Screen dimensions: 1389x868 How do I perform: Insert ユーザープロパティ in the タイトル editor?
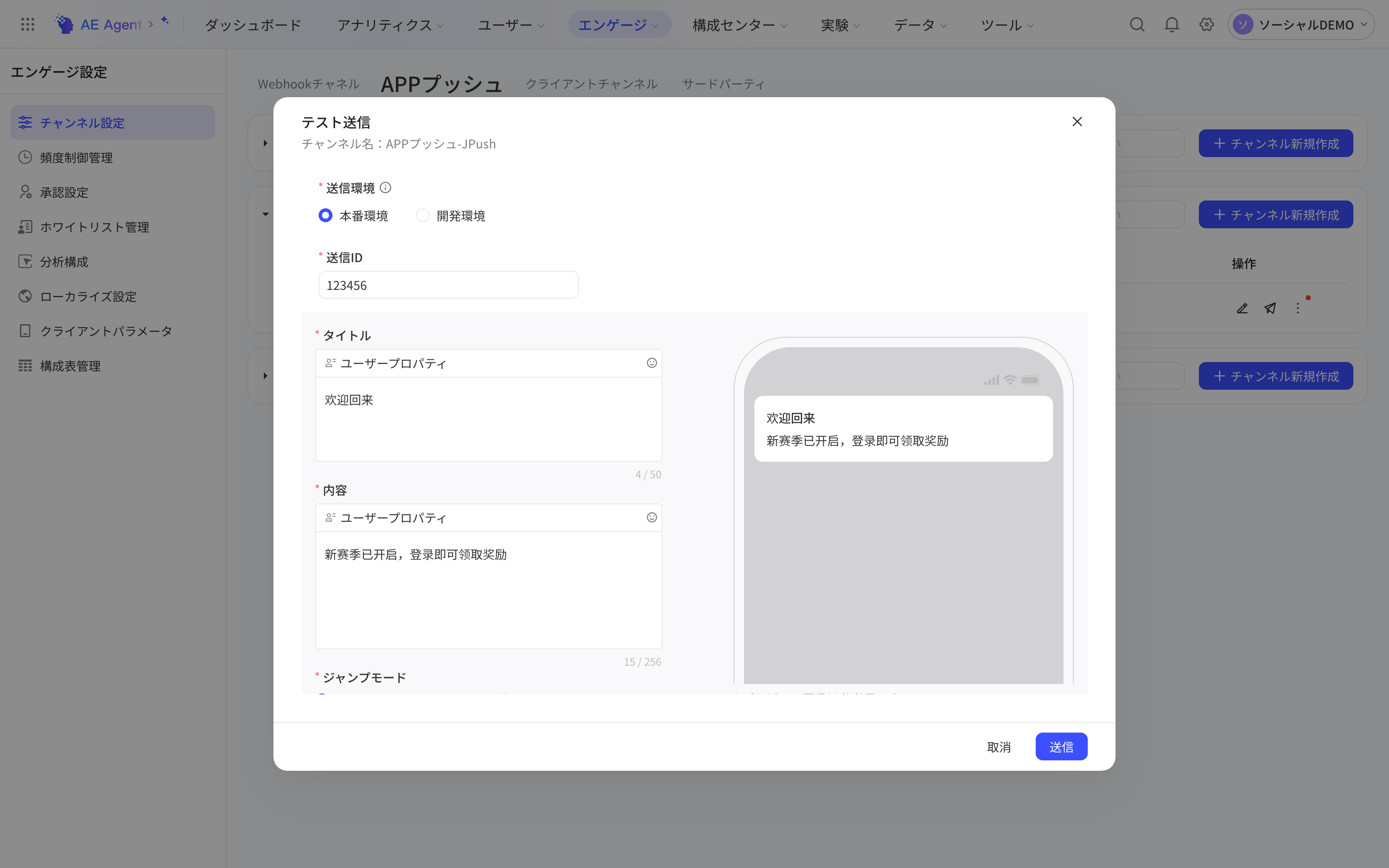pyautogui.click(x=386, y=363)
